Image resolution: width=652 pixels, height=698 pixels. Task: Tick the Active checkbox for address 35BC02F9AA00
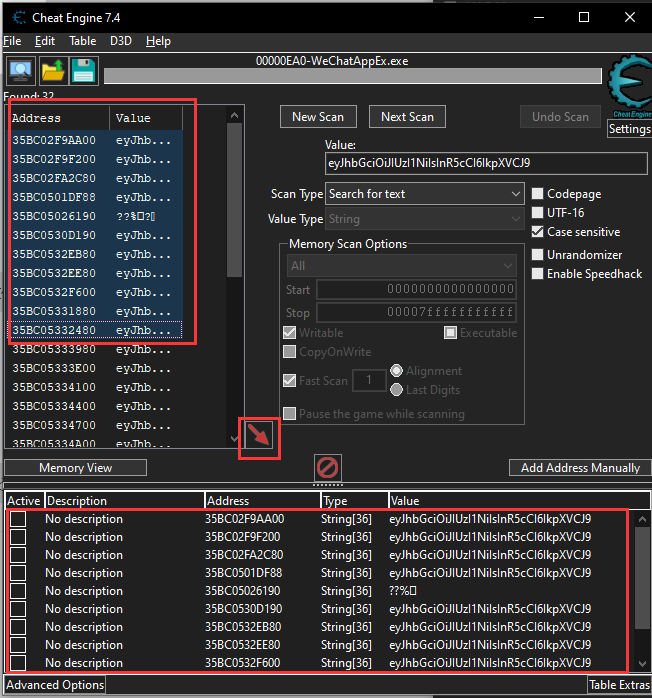[18, 519]
